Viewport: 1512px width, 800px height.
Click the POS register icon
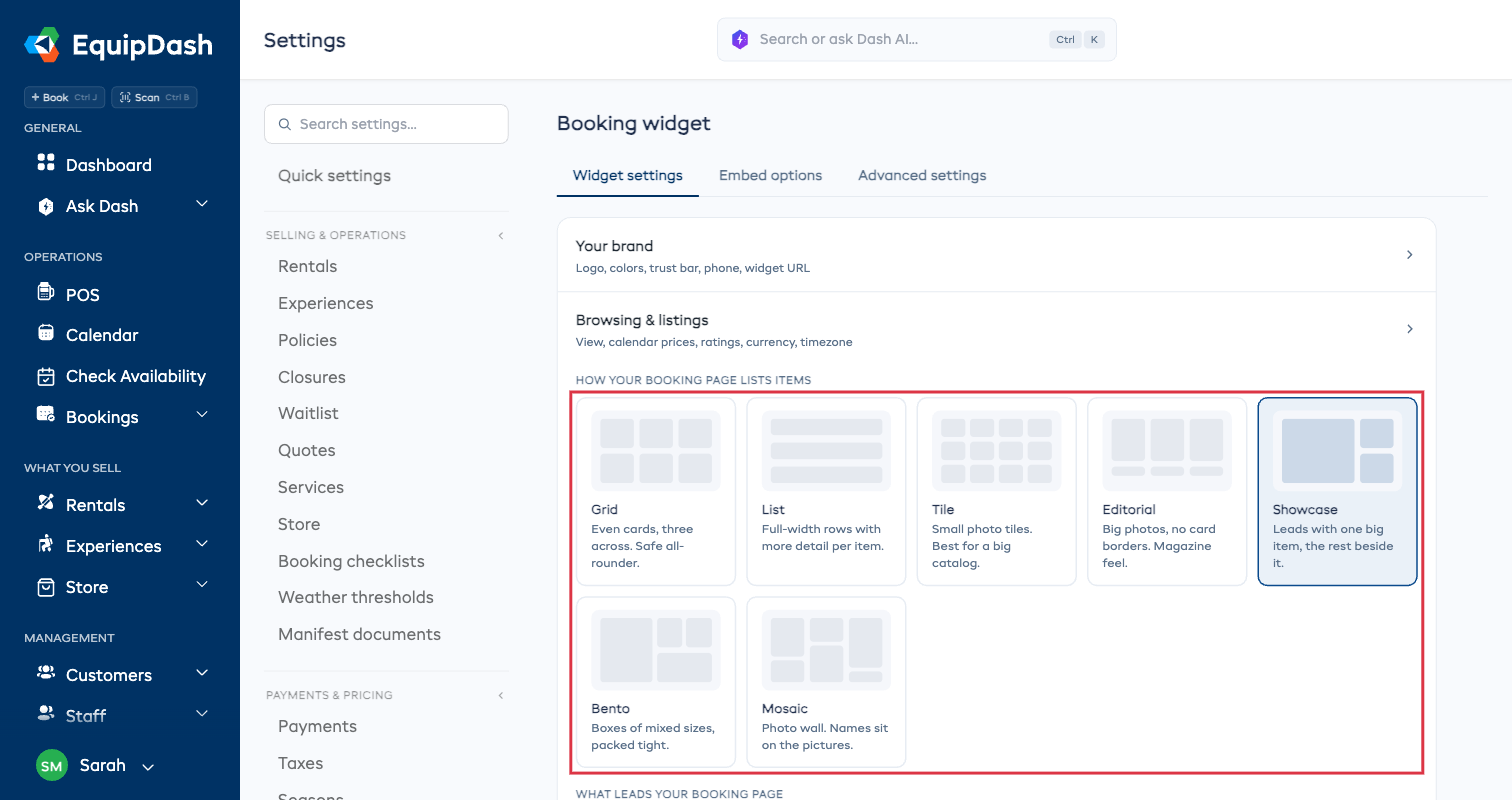pyautogui.click(x=45, y=292)
